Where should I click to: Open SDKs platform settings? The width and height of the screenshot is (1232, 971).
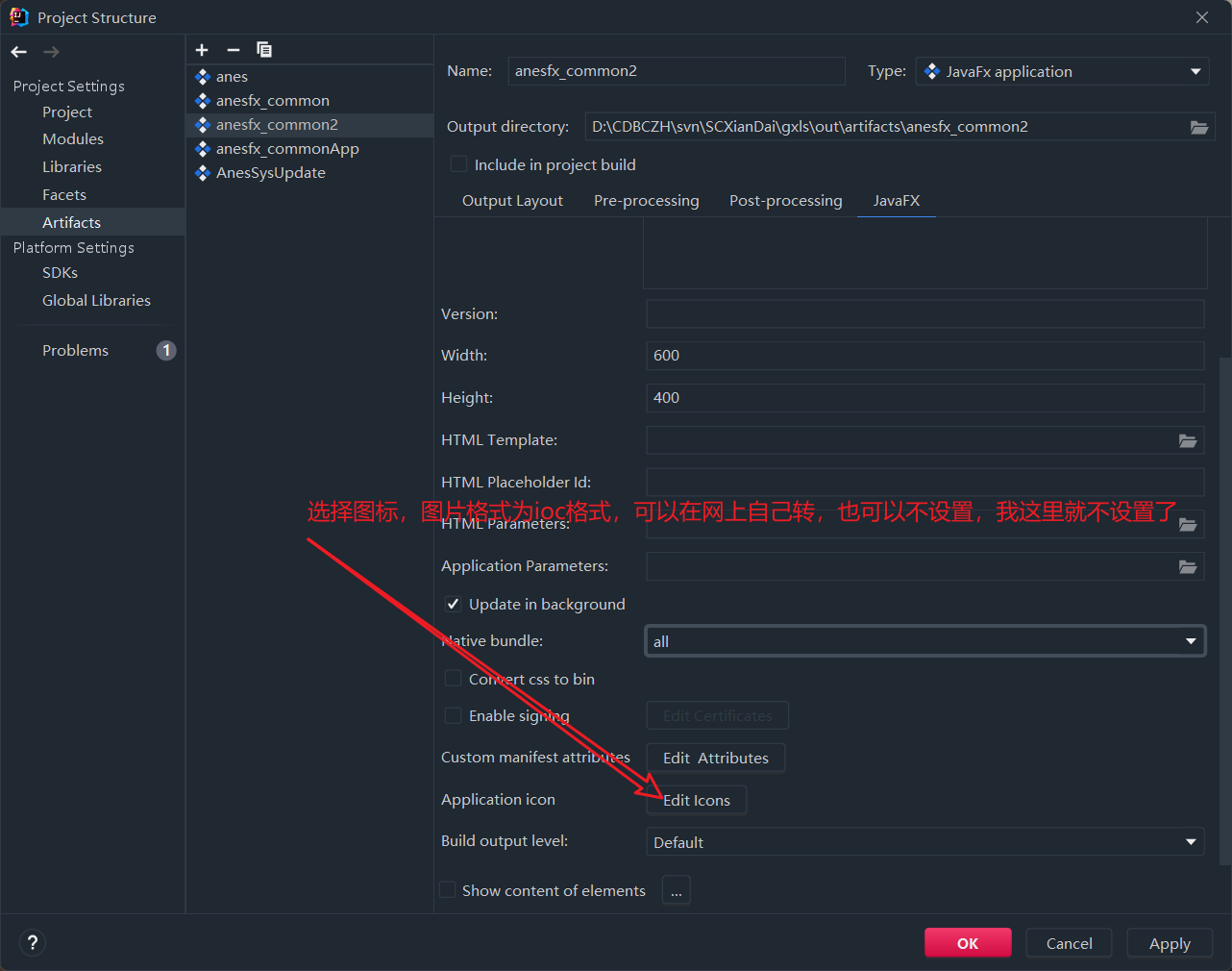pos(60,272)
